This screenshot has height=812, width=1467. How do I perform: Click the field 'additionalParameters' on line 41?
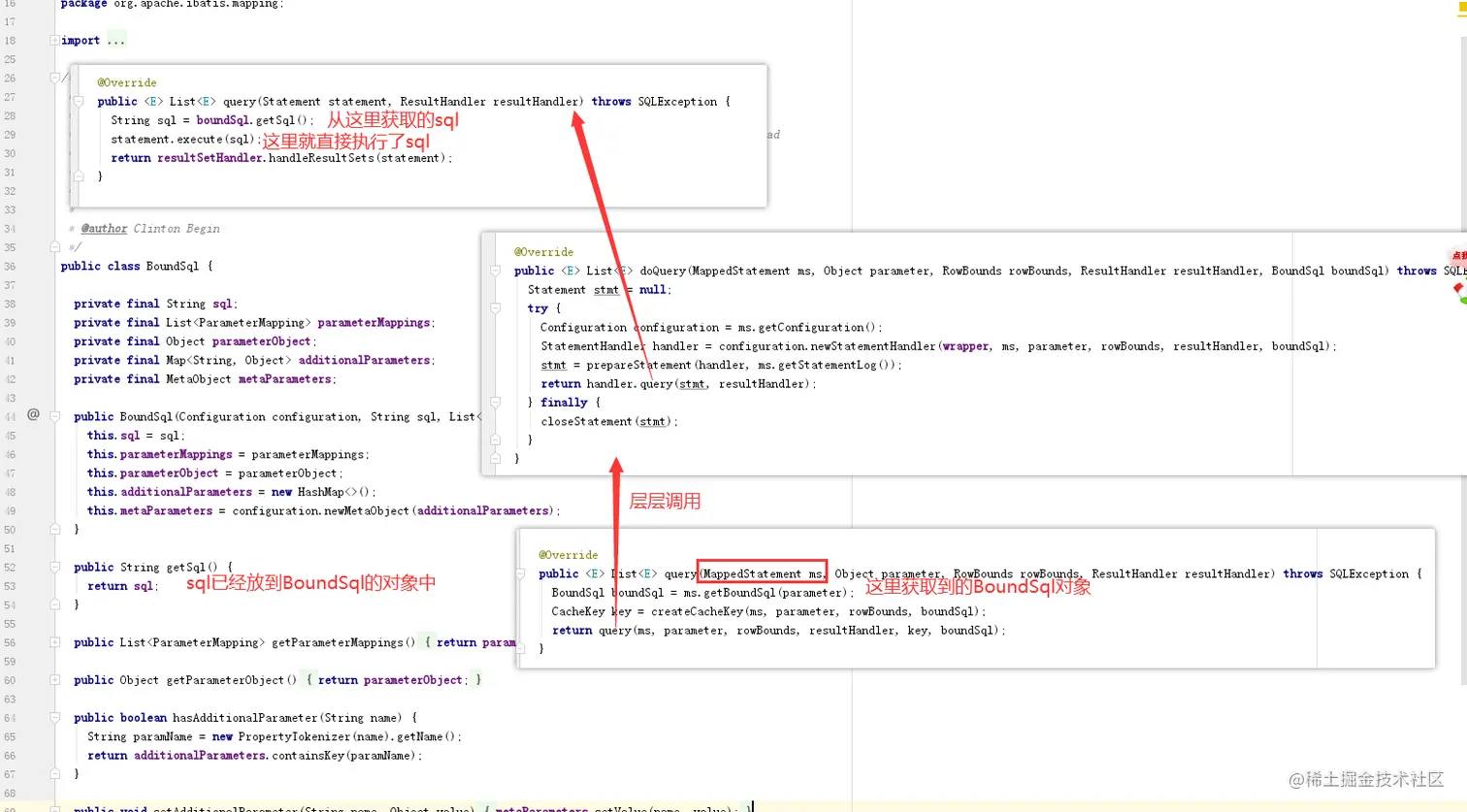point(365,360)
